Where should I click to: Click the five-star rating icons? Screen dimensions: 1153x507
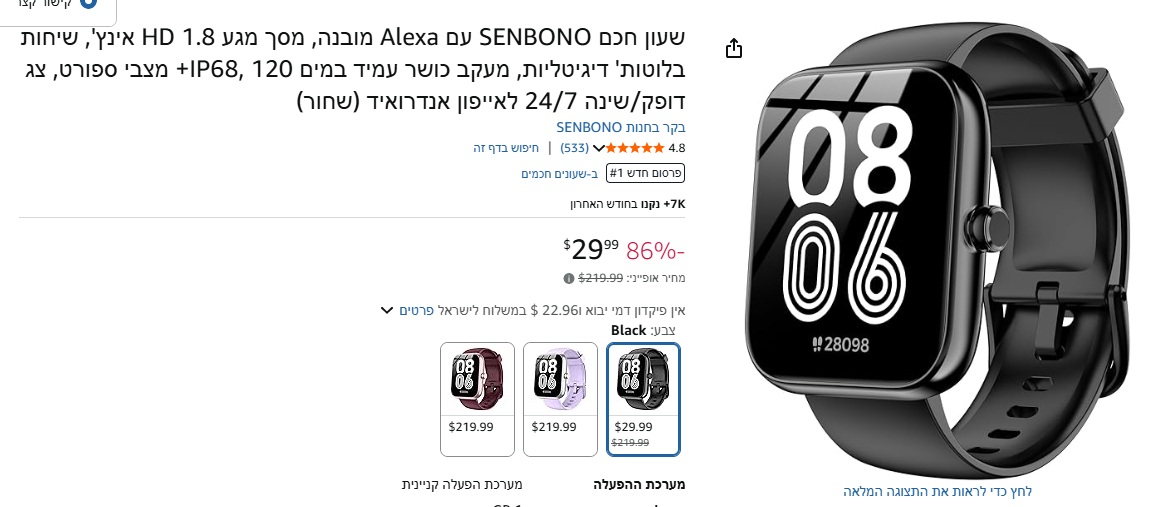634,148
